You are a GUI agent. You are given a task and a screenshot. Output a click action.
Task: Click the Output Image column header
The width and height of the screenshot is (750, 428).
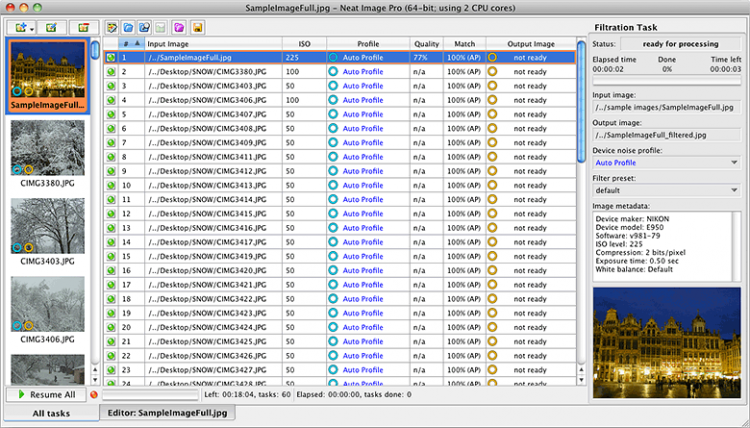click(531, 44)
